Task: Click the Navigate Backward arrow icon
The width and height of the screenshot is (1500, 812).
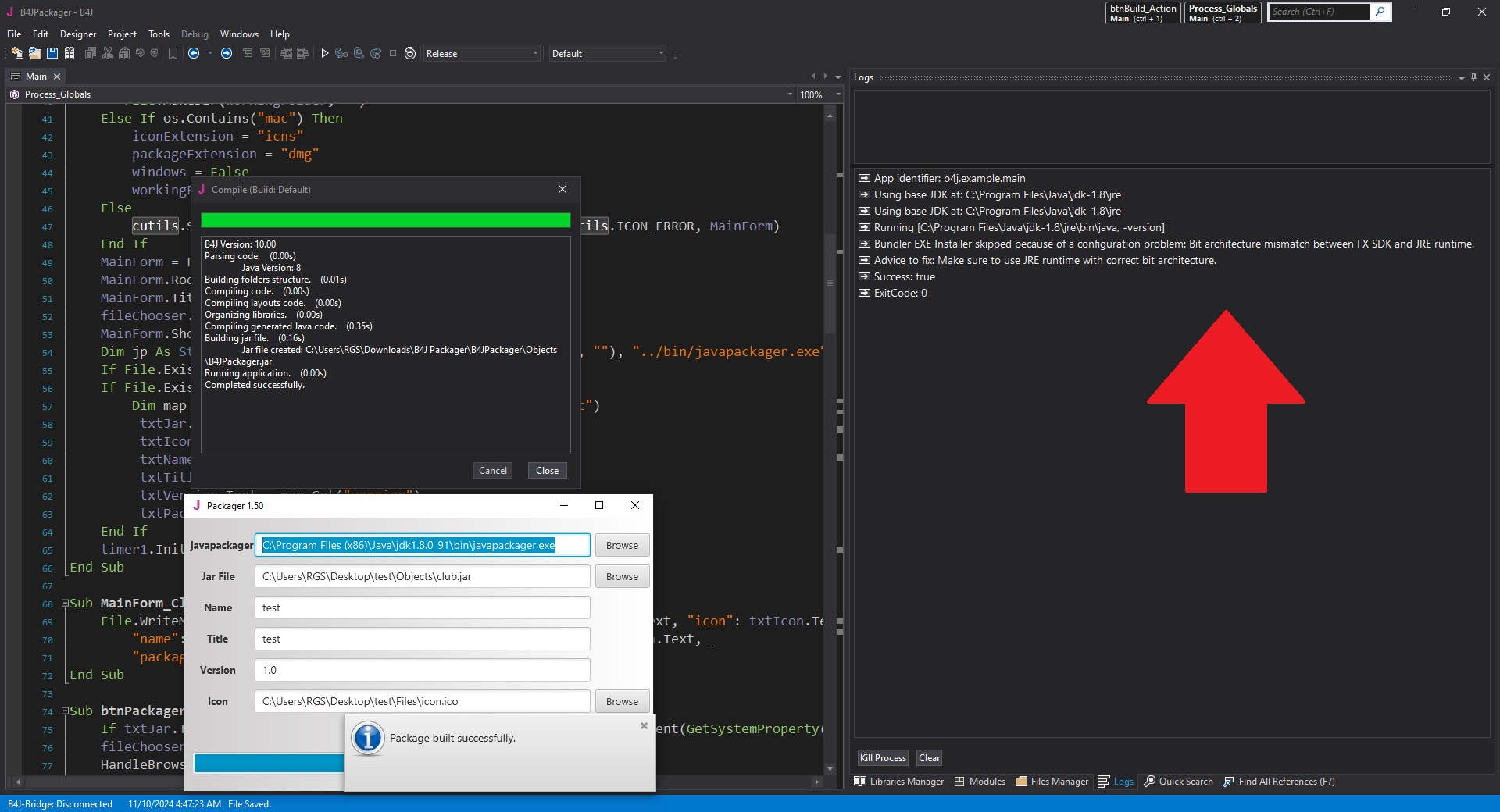Action: tap(194, 53)
